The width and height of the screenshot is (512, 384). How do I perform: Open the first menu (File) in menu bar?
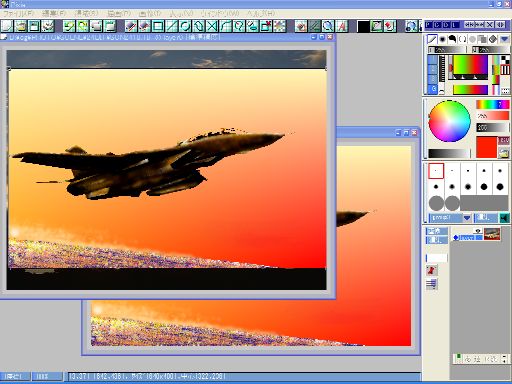point(19,14)
